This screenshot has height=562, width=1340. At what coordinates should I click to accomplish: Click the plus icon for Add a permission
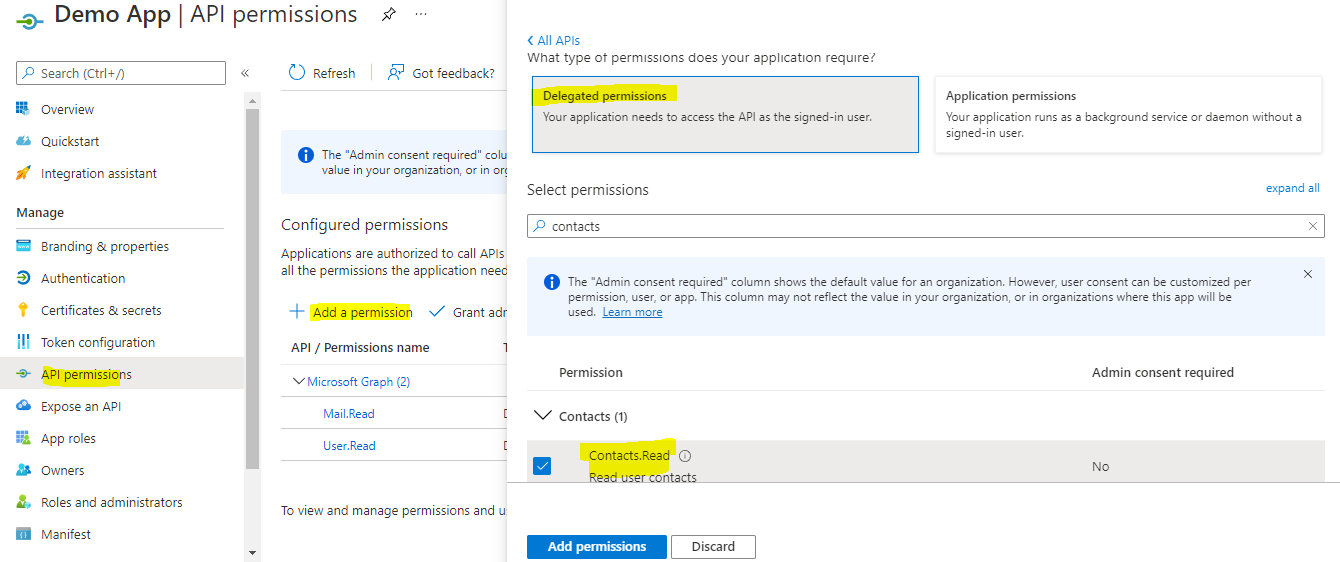pos(297,311)
